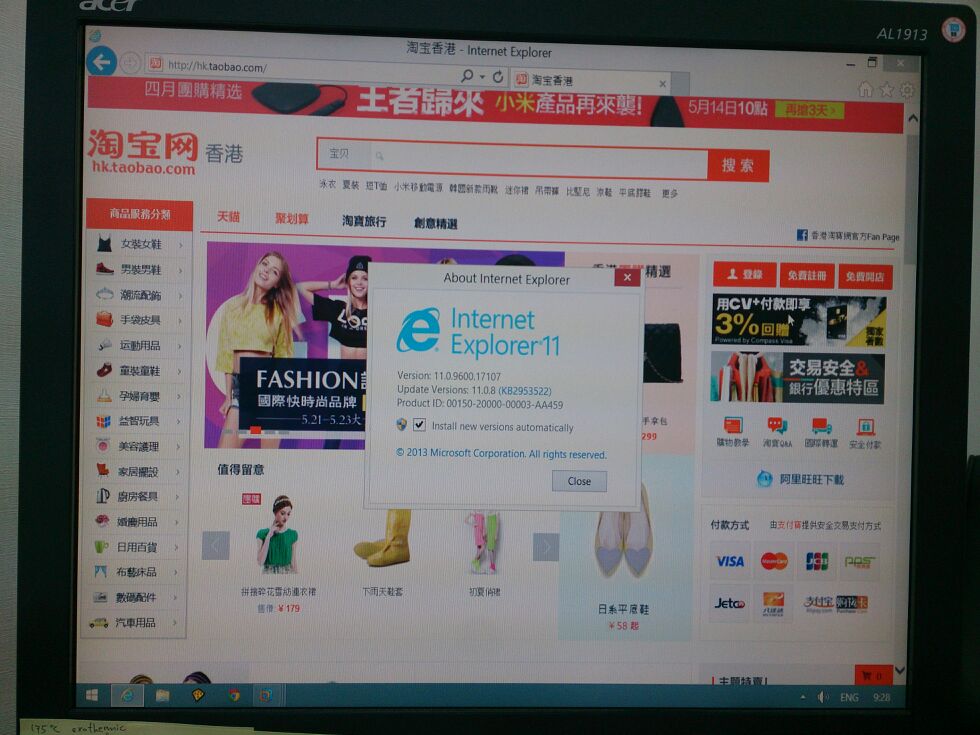Refresh the page with the reload icon

(x=498, y=77)
